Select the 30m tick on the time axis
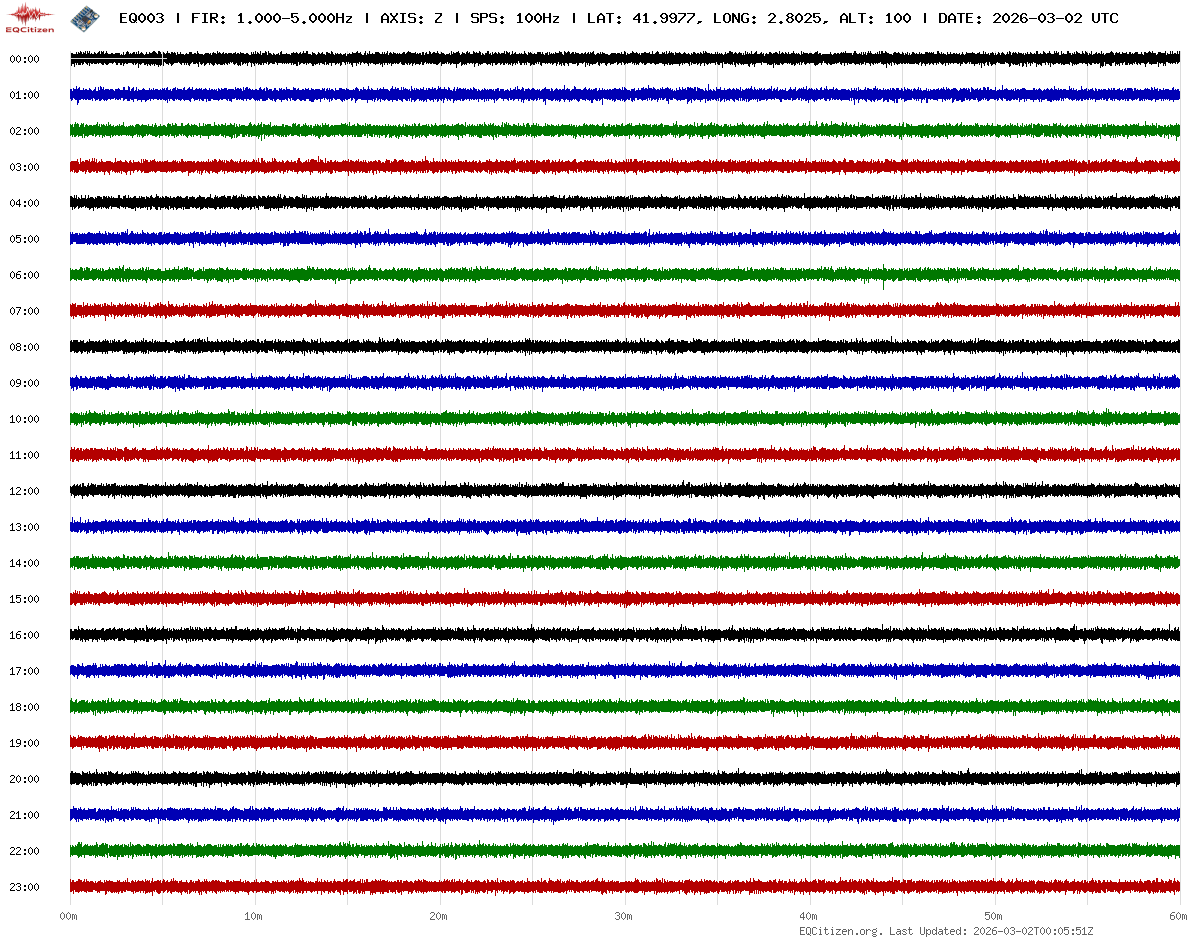 pyautogui.click(x=624, y=915)
